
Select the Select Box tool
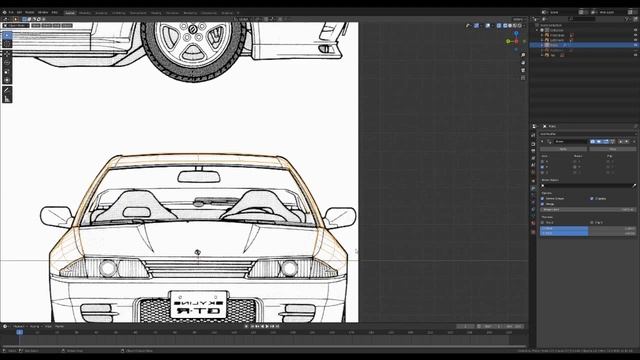coord(7,35)
